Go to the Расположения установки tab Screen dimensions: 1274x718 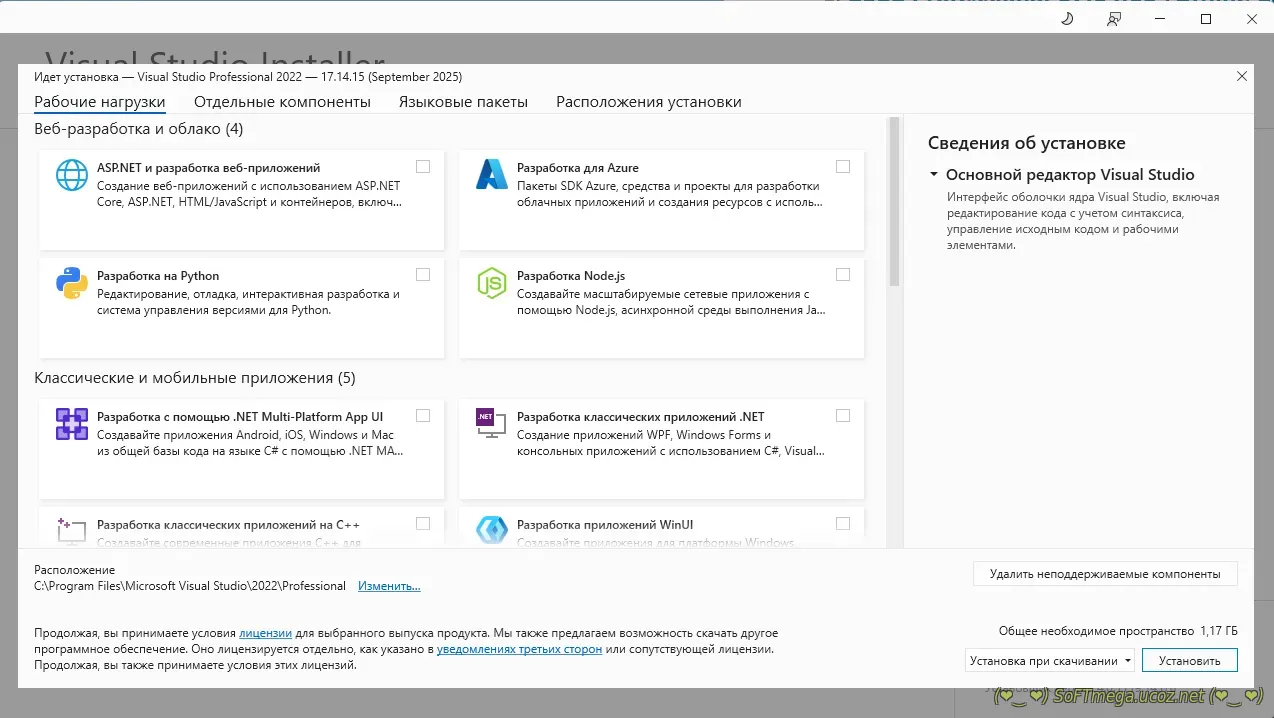pos(649,102)
